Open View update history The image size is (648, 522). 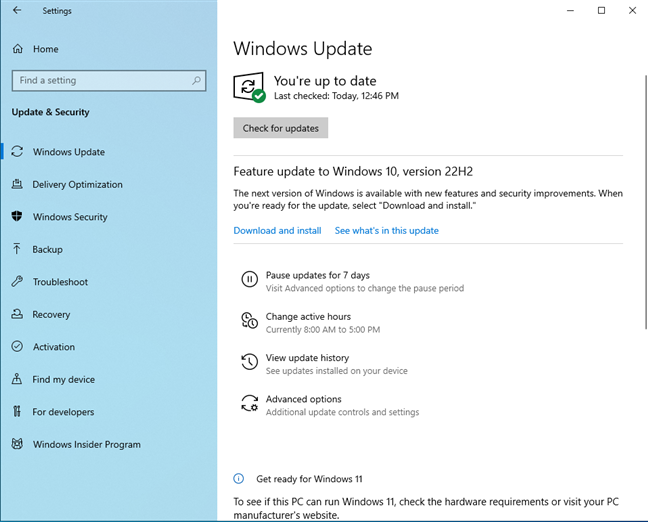coord(307,358)
